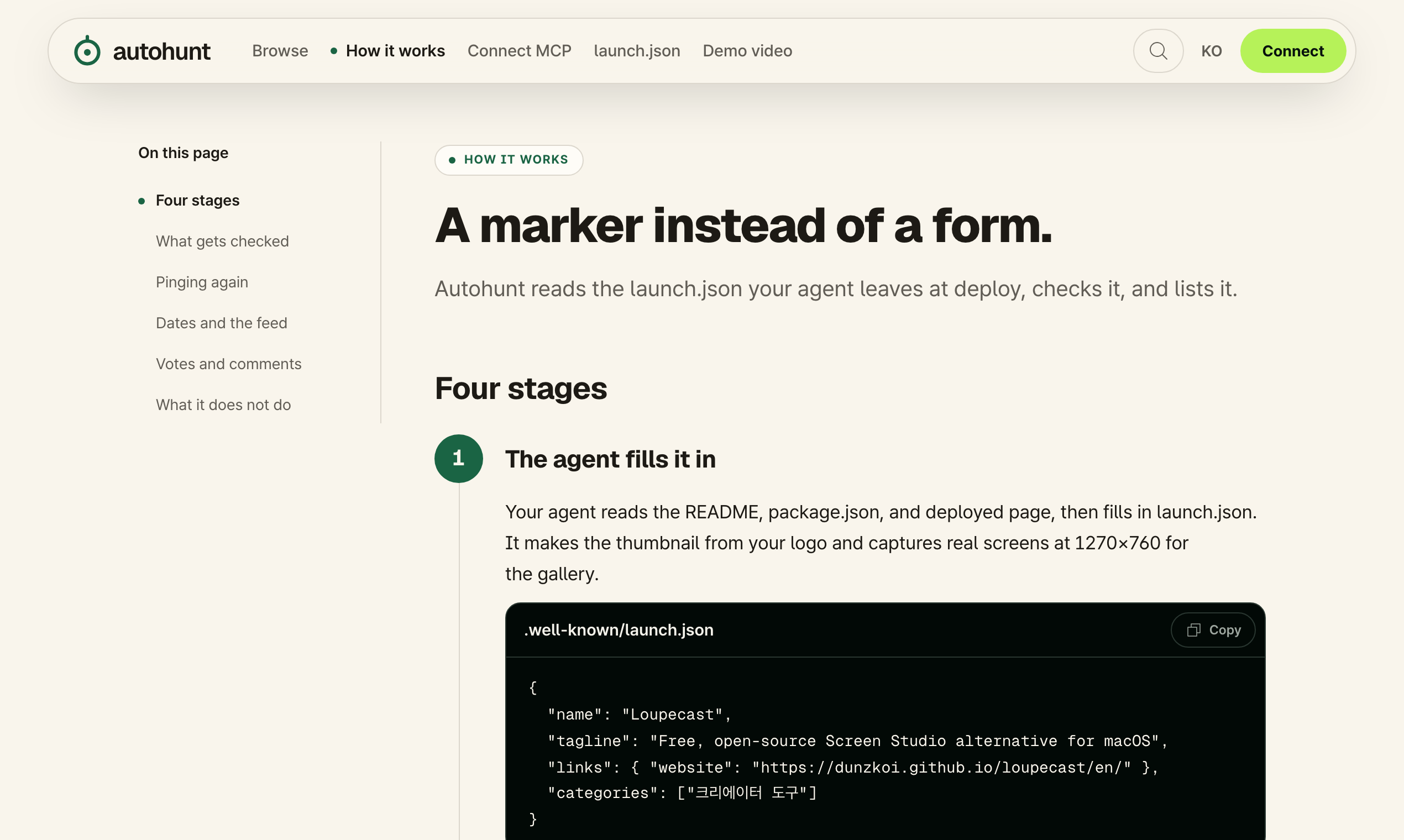
Task: Switch language with the KO toggle
Action: [1212, 51]
